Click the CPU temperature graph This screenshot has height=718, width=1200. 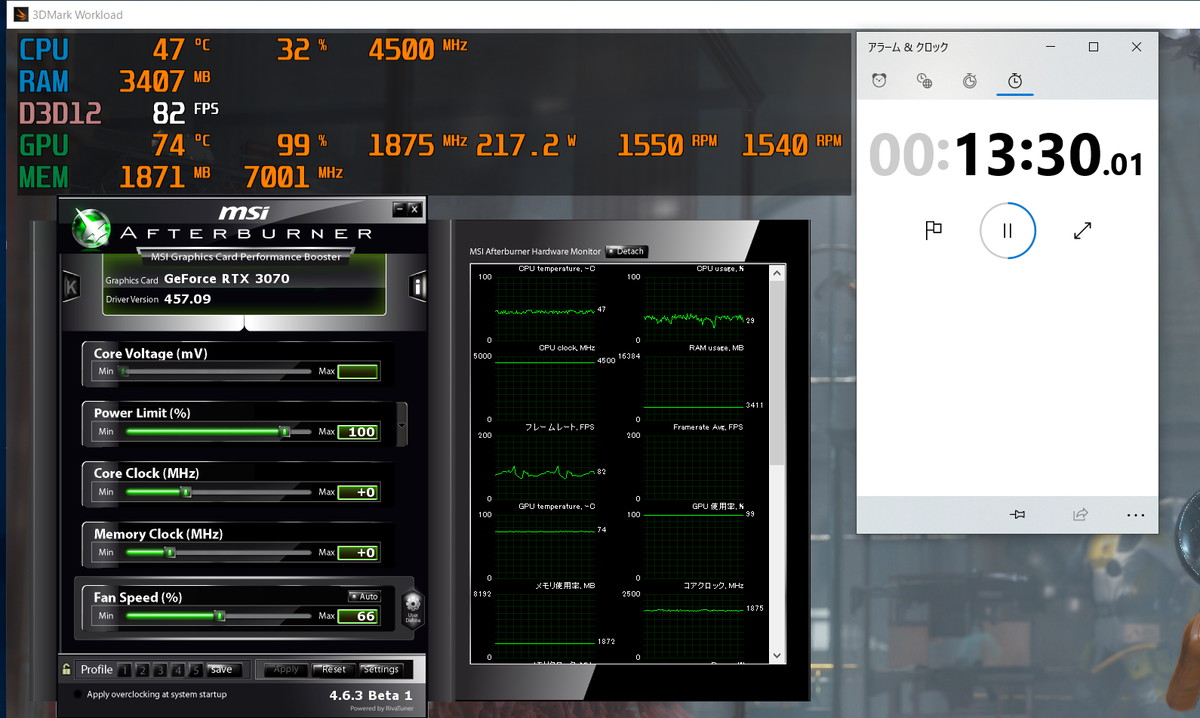point(547,311)
